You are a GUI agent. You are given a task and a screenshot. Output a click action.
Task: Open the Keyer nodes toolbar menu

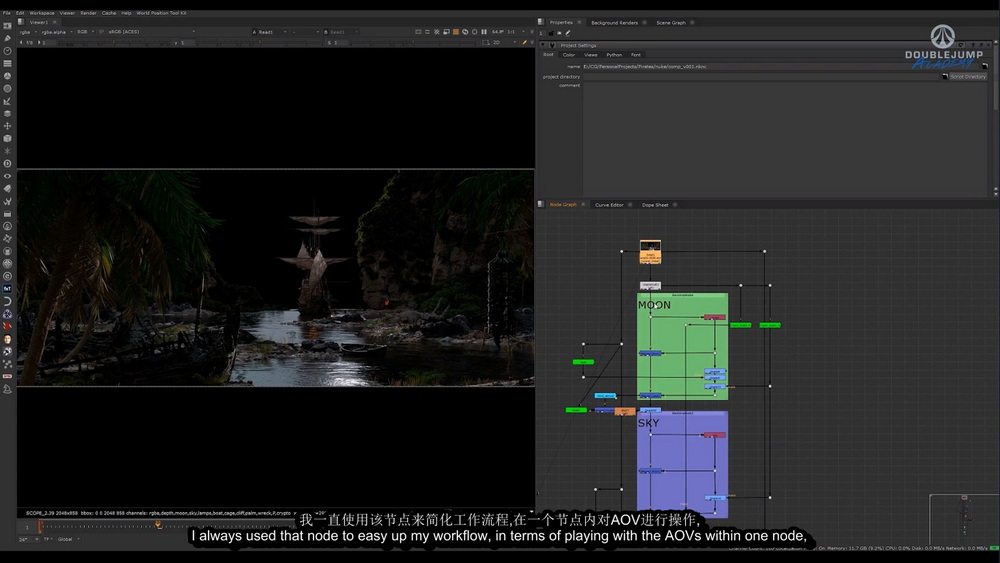[x=8, y=101]
